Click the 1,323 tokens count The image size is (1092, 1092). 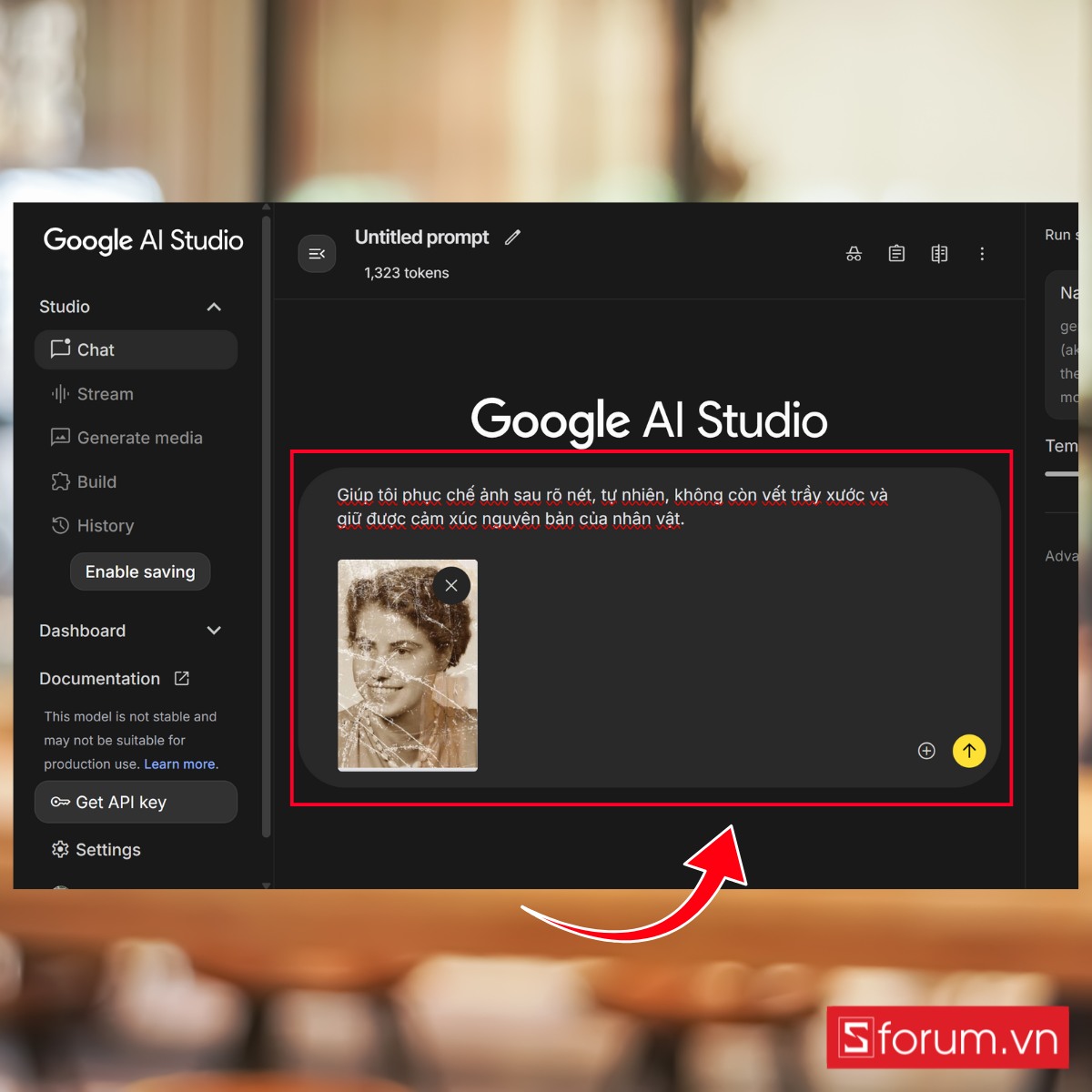(407, 273)
